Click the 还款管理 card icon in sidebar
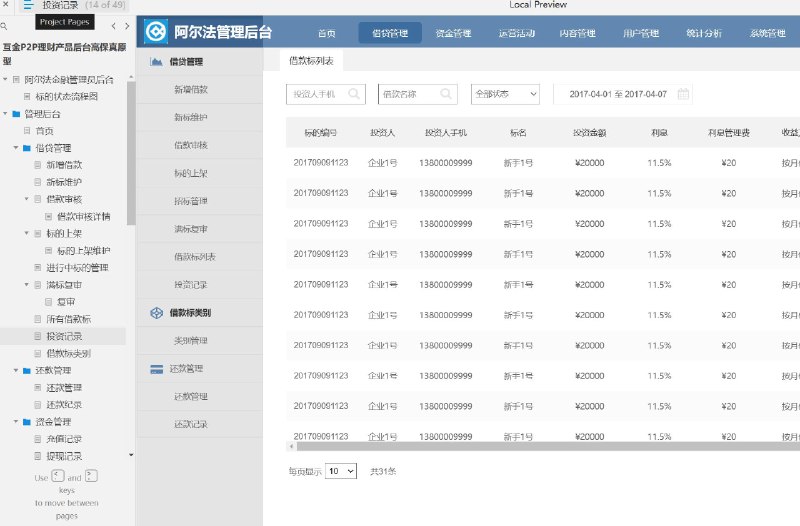Viewport: 800px width, 526px height. [x=157, y=369]
